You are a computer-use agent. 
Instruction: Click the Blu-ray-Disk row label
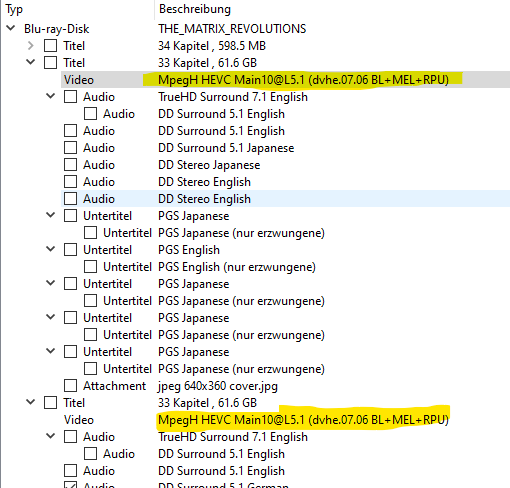pyautogui.click(x=56, y=29)
